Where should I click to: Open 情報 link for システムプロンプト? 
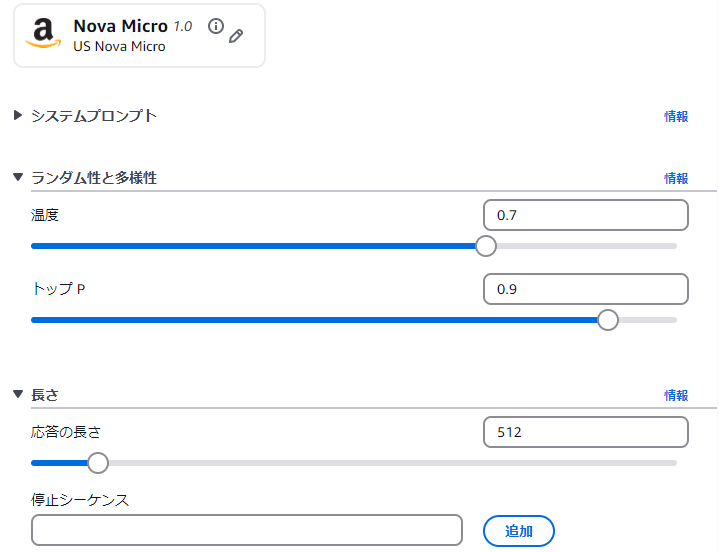[x=676, y=117]
